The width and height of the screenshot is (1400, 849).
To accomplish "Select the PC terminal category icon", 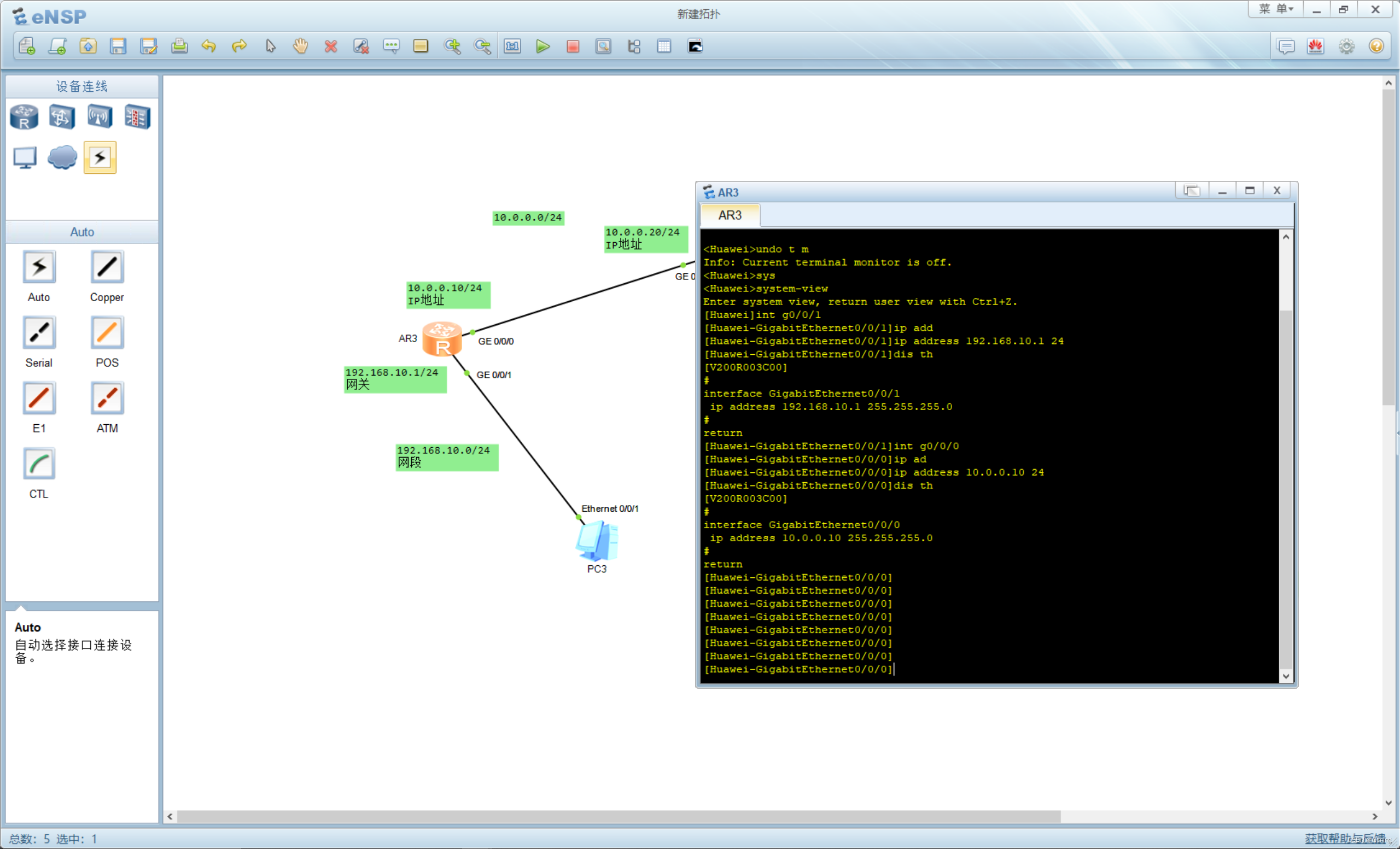I will tap(25, 158).
